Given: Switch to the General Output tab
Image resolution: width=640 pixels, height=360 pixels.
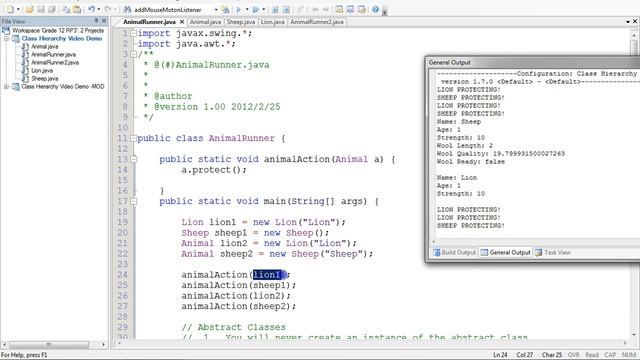Looking at the screenshot, I should tap(506, 253).
